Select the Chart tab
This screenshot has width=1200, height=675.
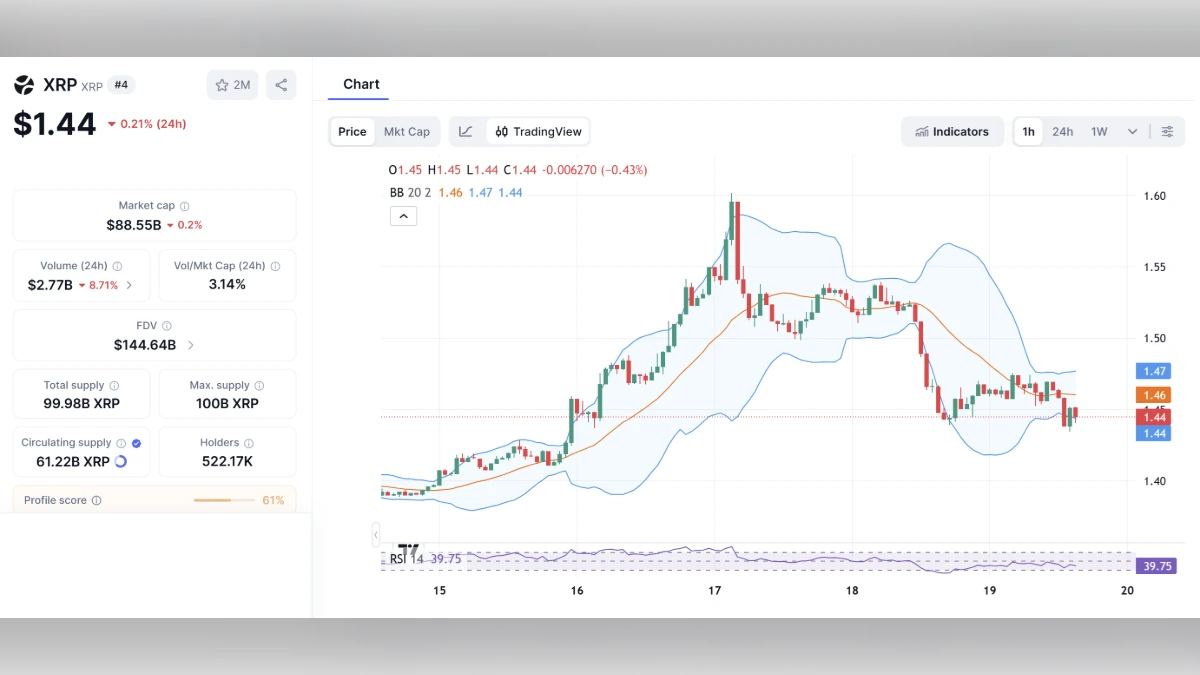pyautogui.click(x=360, y=84)
